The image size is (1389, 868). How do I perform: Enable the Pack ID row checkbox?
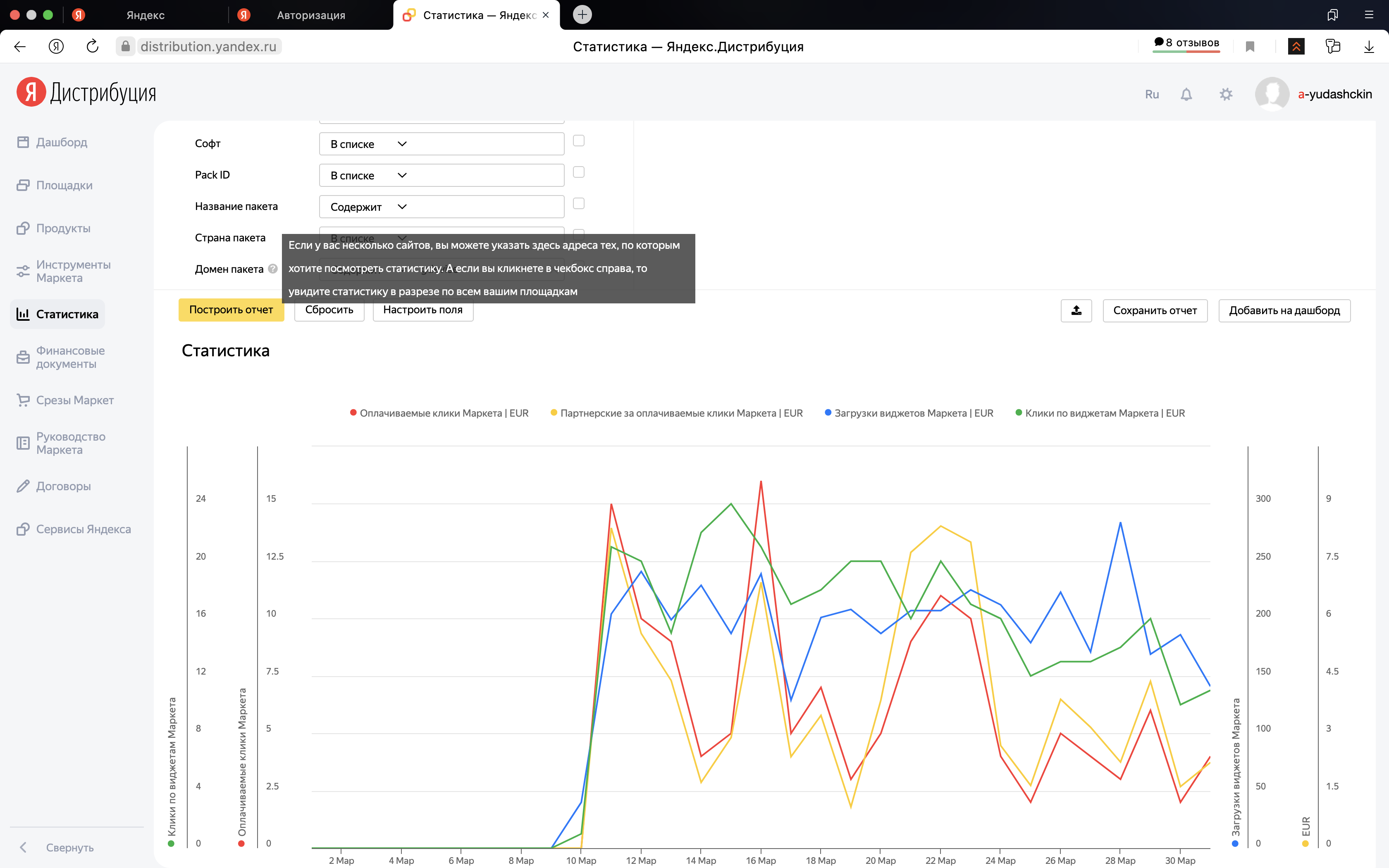click(579, 172)
